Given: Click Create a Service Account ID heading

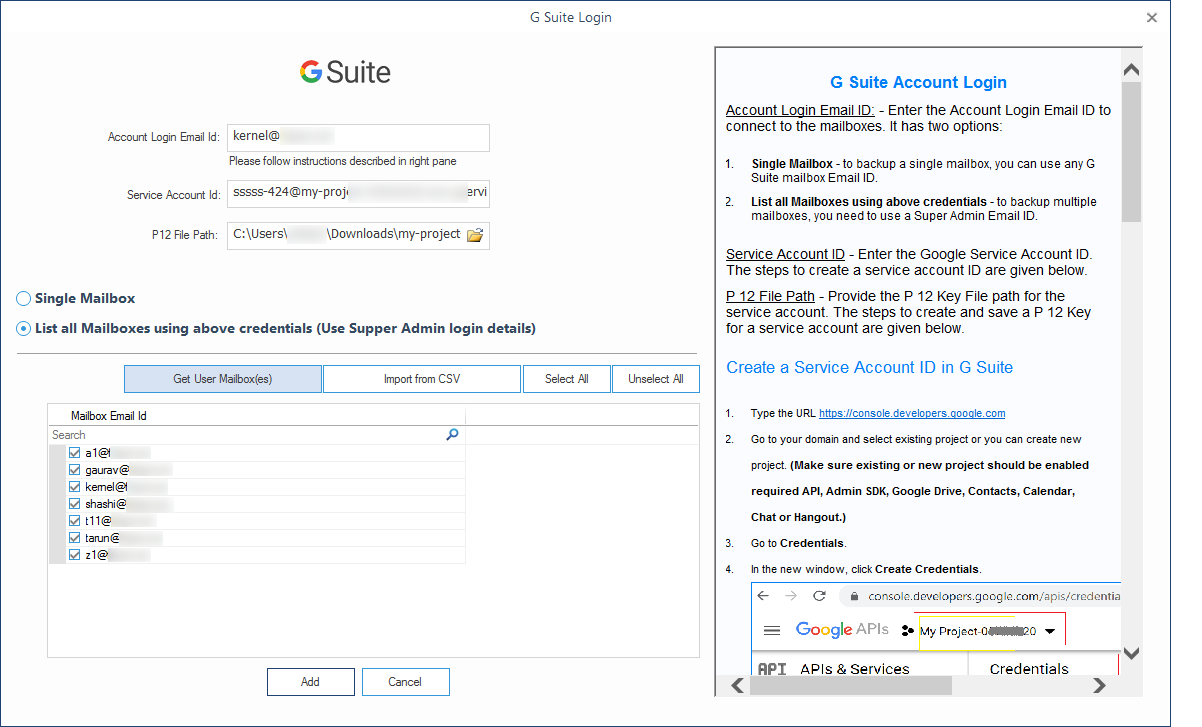Looking at the screenshot, I should pyautogui.click(x=869, y=367).
